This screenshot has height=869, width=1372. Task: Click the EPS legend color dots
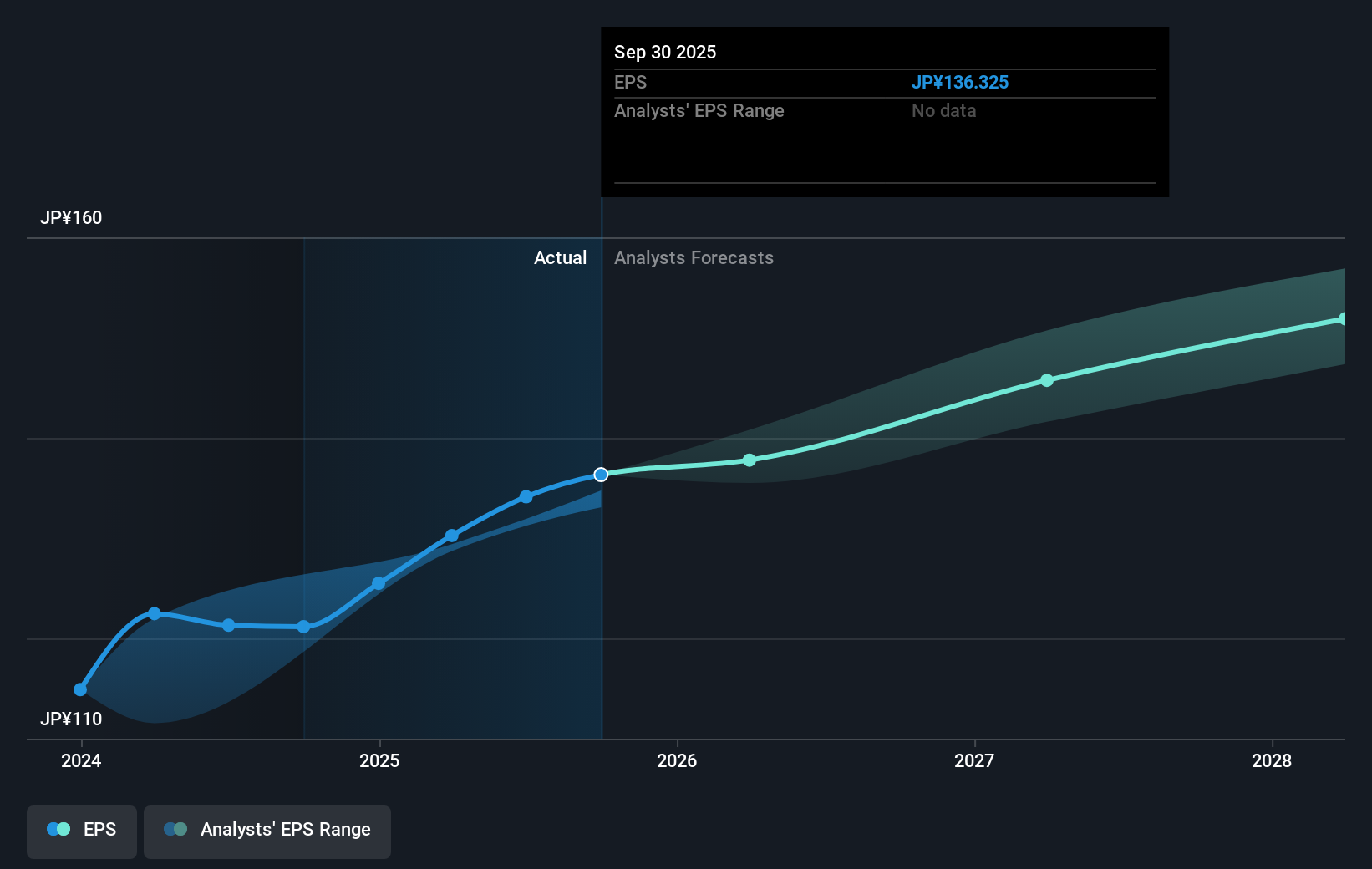tap(57, 829)
